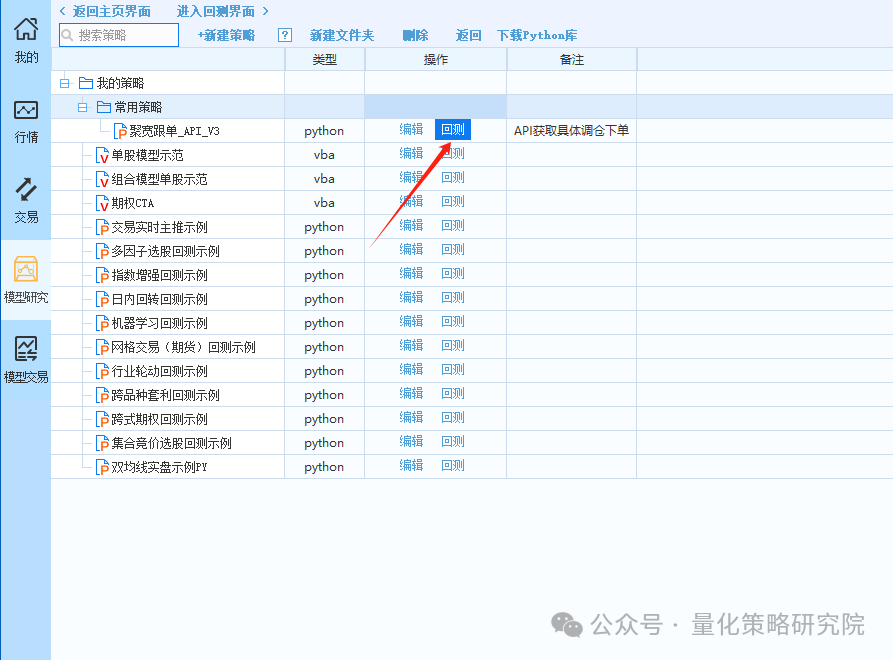
Task: Collapse the 常用策略 folder node
Action: coord(83,107)
